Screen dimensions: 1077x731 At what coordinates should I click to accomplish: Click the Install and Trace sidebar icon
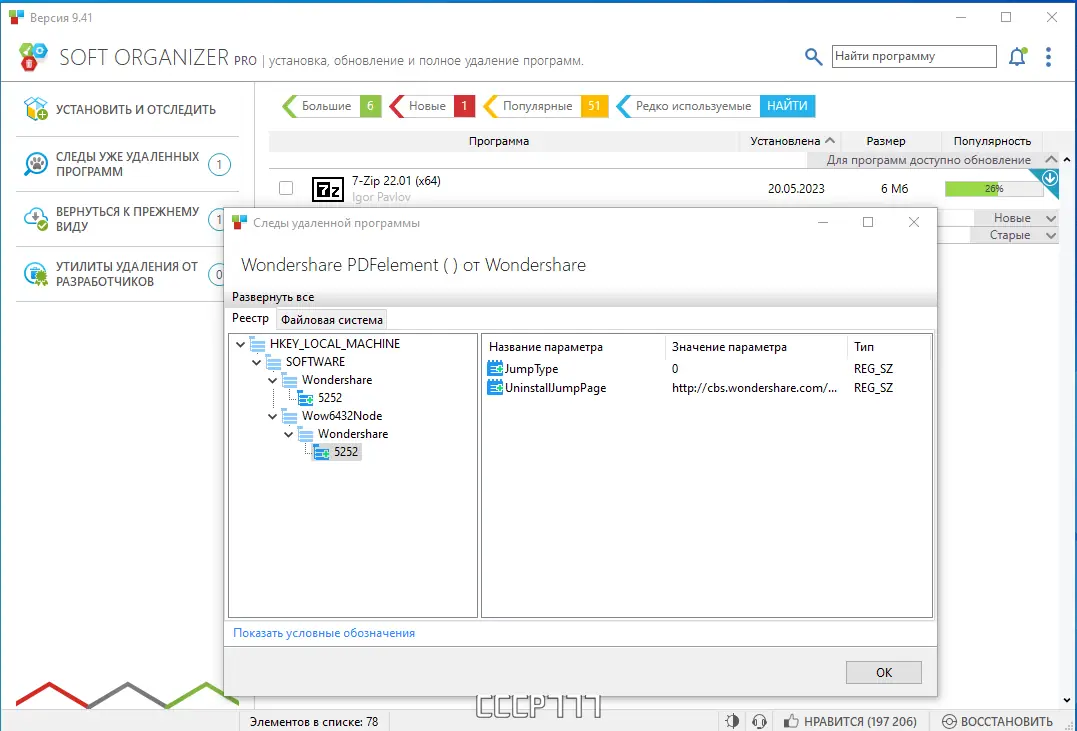click(x=36, y=109)
